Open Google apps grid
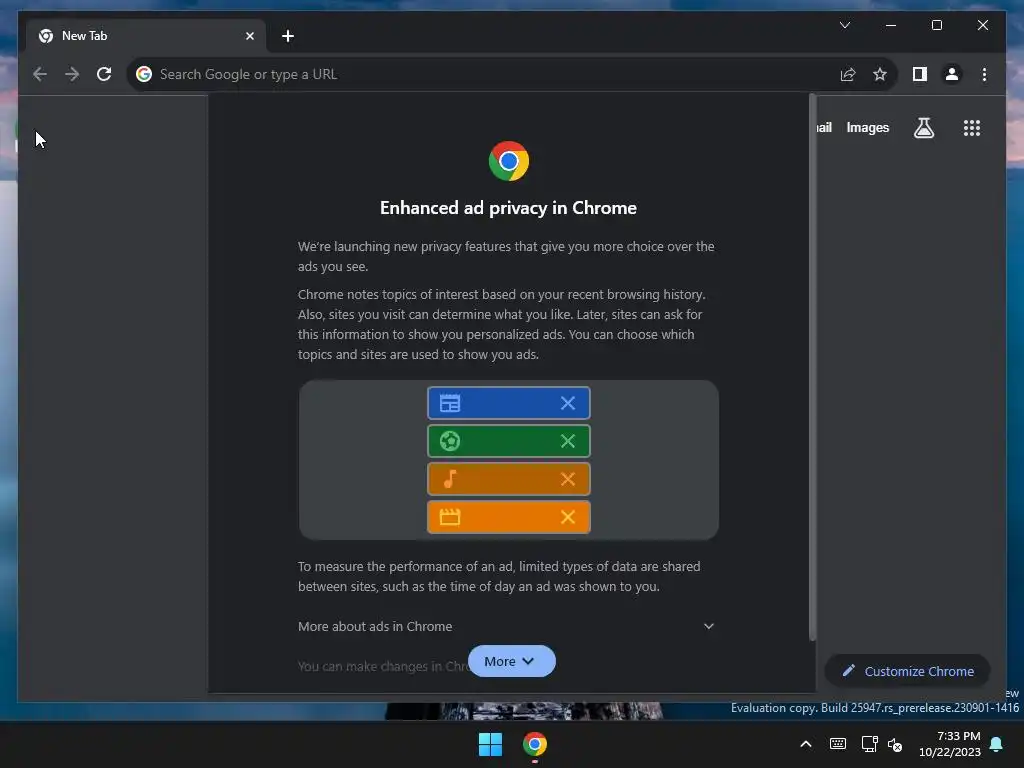 tap(971, 128)
